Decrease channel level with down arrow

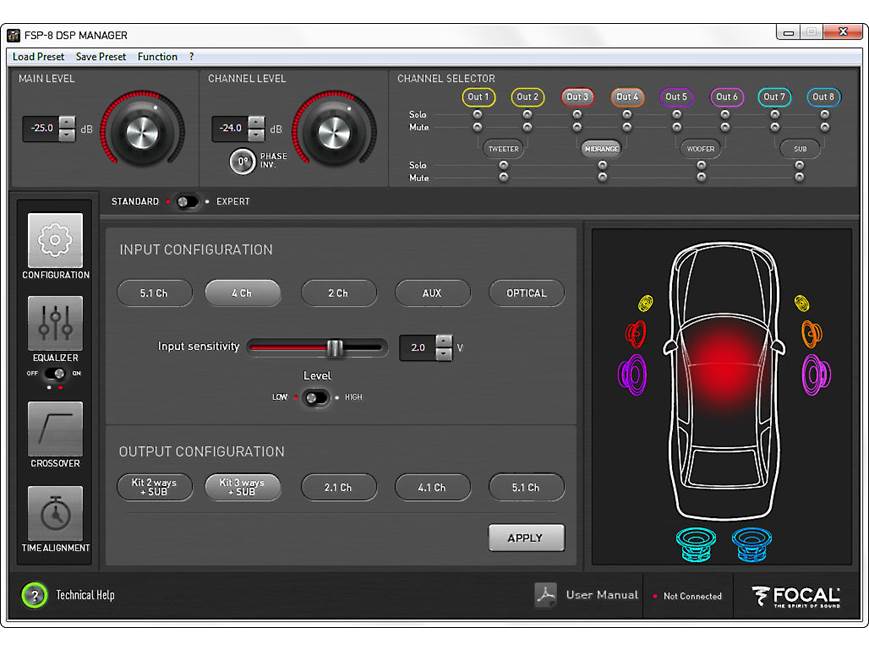257,135
